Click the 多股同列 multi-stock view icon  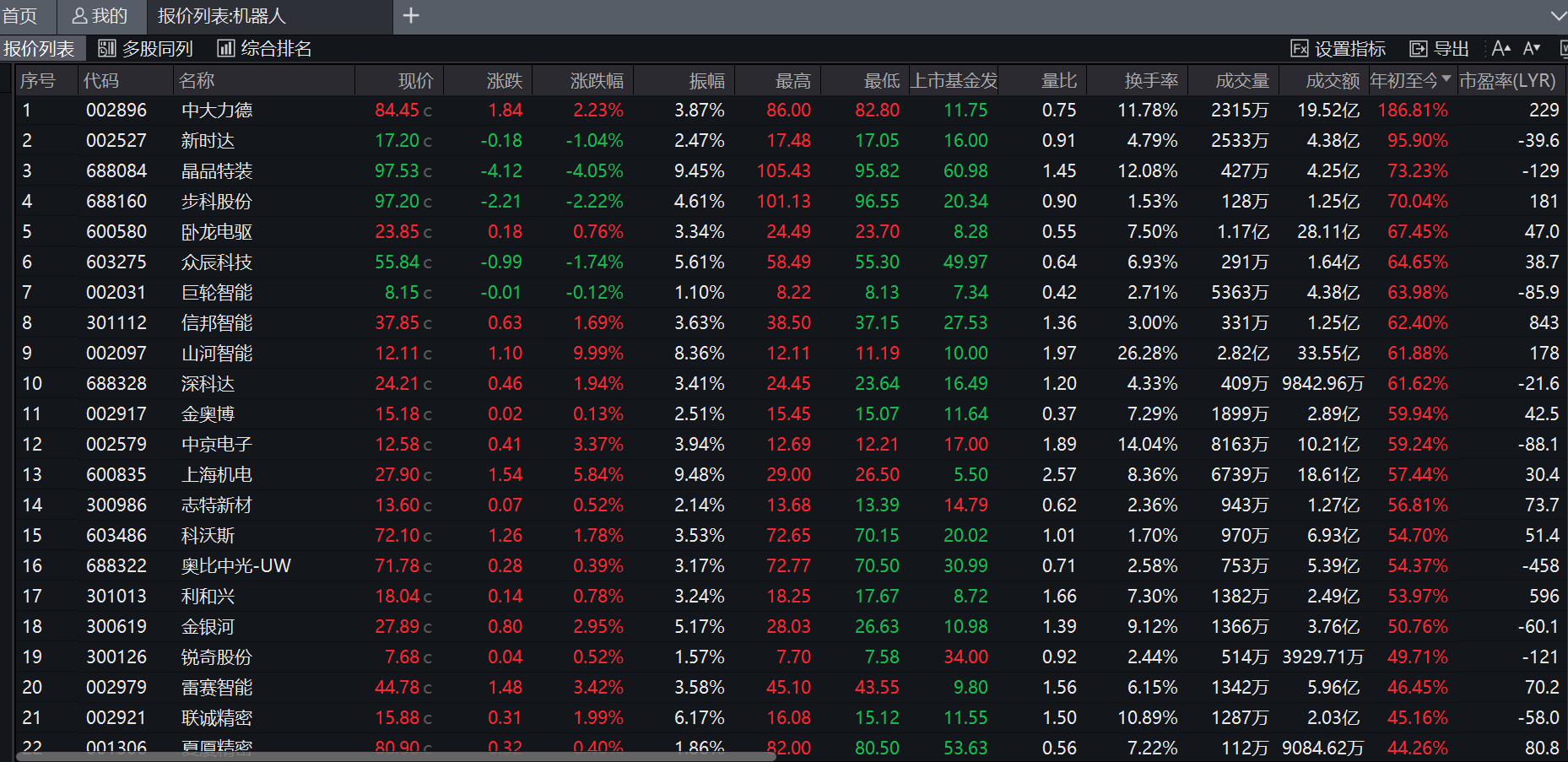tap(107, 49)
